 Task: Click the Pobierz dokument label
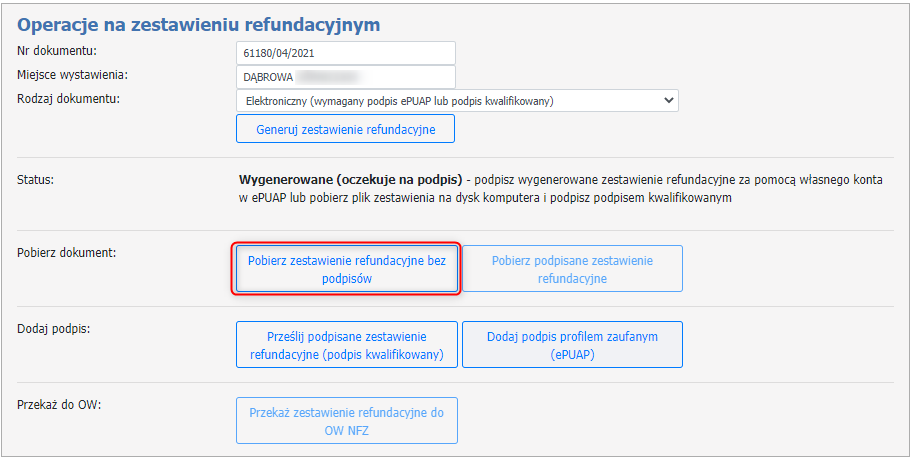click(x=67, y=252)
